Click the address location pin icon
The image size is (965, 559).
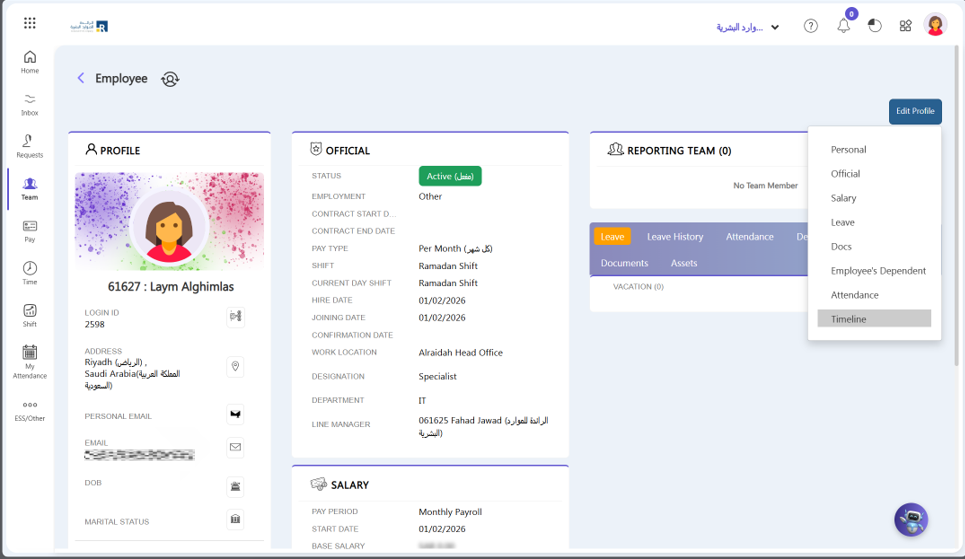236,366
